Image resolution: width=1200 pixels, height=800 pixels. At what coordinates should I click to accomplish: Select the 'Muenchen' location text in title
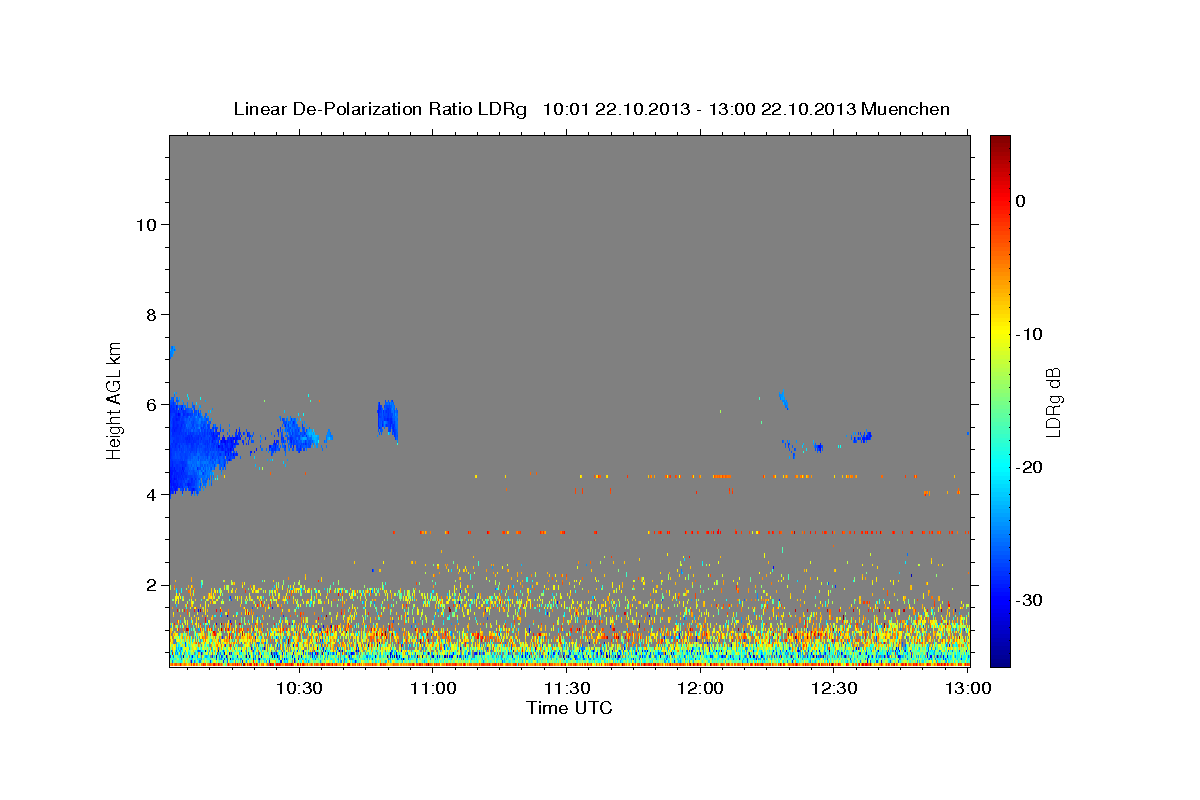905,109
